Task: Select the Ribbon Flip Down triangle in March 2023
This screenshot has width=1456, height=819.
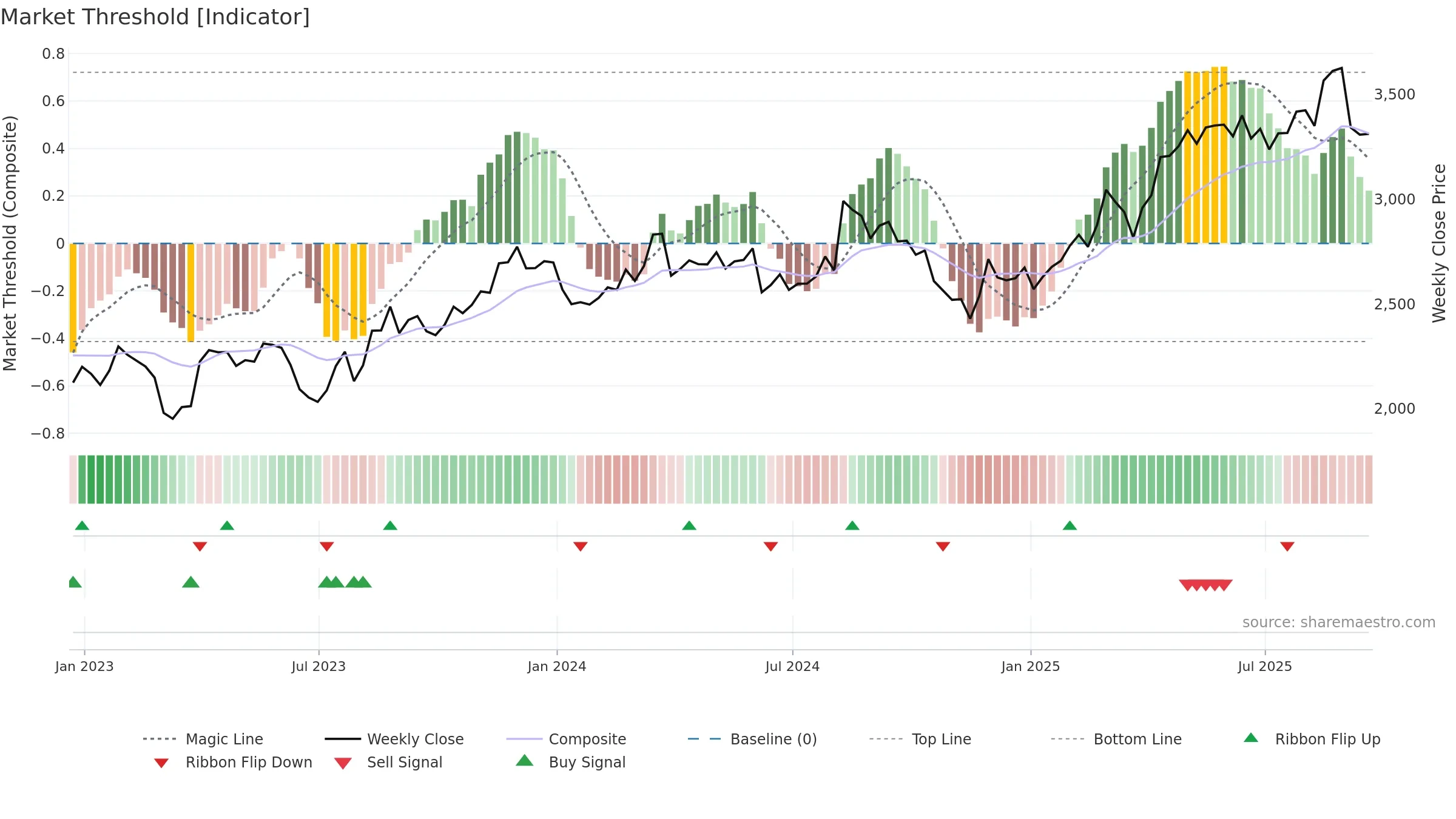Action: 200,547
